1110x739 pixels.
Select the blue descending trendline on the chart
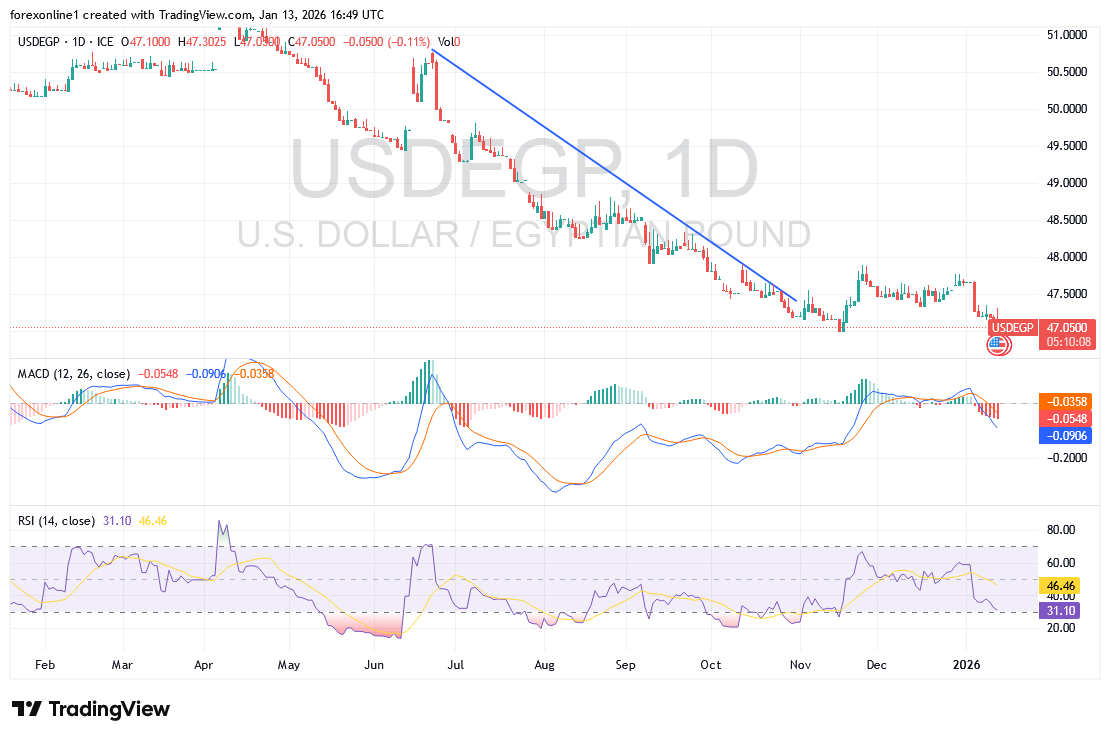pos(612,173)
